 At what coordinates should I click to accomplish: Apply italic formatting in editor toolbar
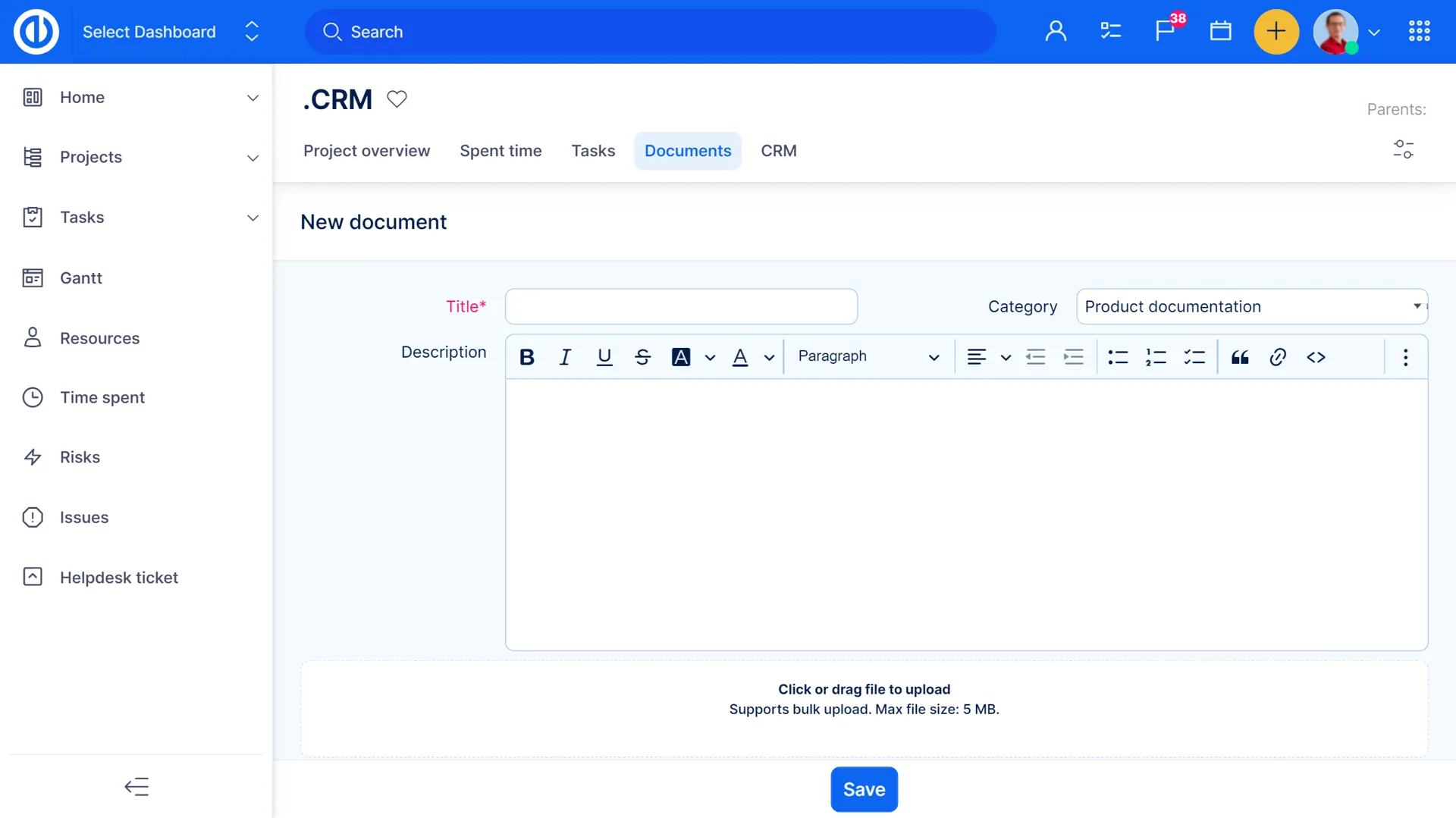(x=565, y=357)
